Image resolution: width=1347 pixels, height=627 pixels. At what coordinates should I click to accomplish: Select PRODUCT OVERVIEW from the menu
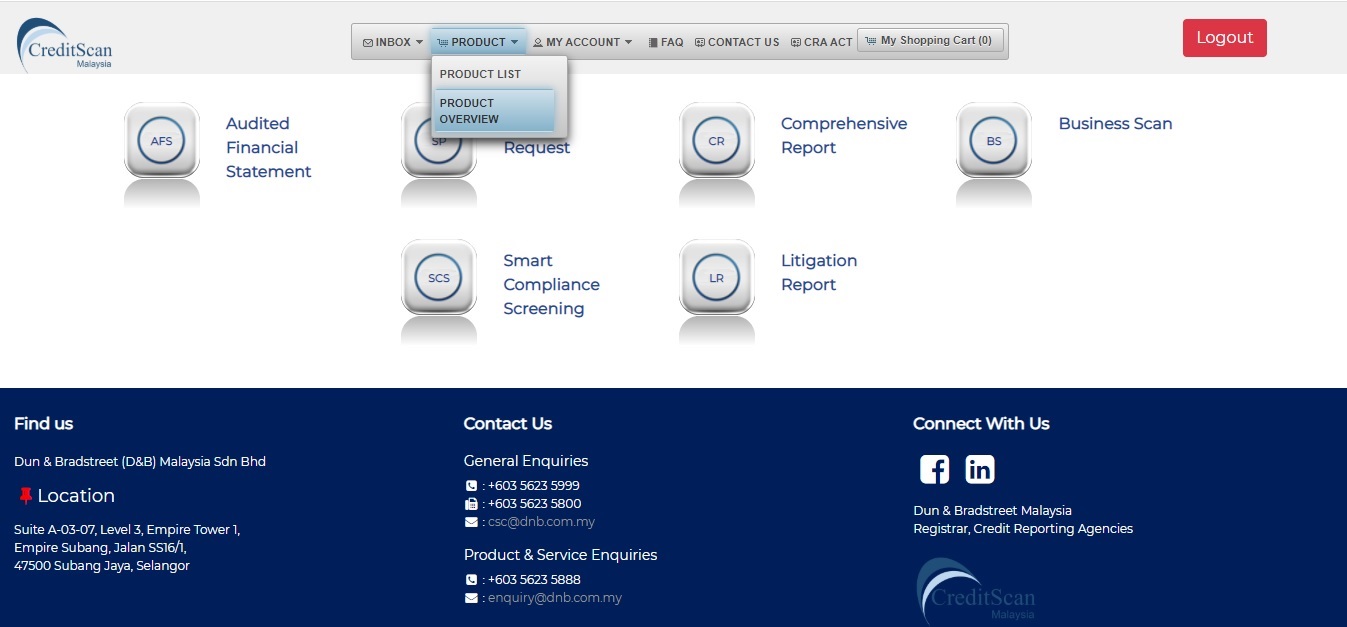[x=495, y=111]
